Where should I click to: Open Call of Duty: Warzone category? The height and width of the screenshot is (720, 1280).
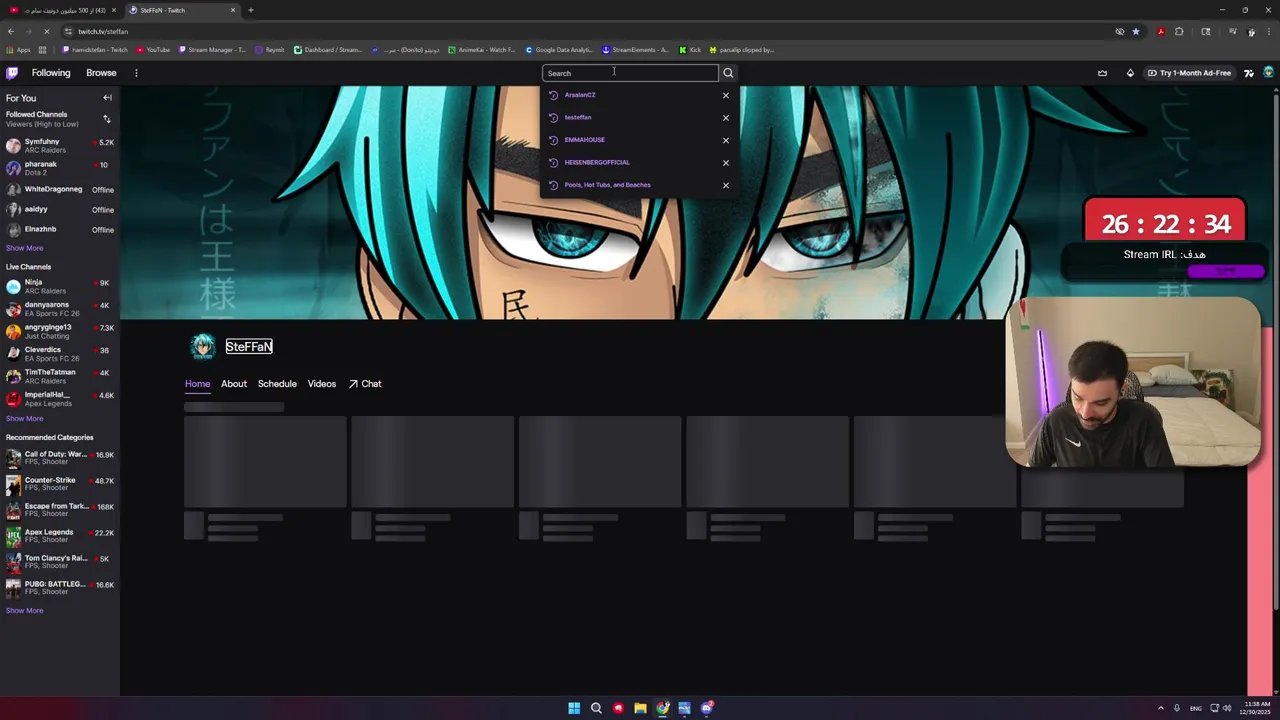point(60,458)
